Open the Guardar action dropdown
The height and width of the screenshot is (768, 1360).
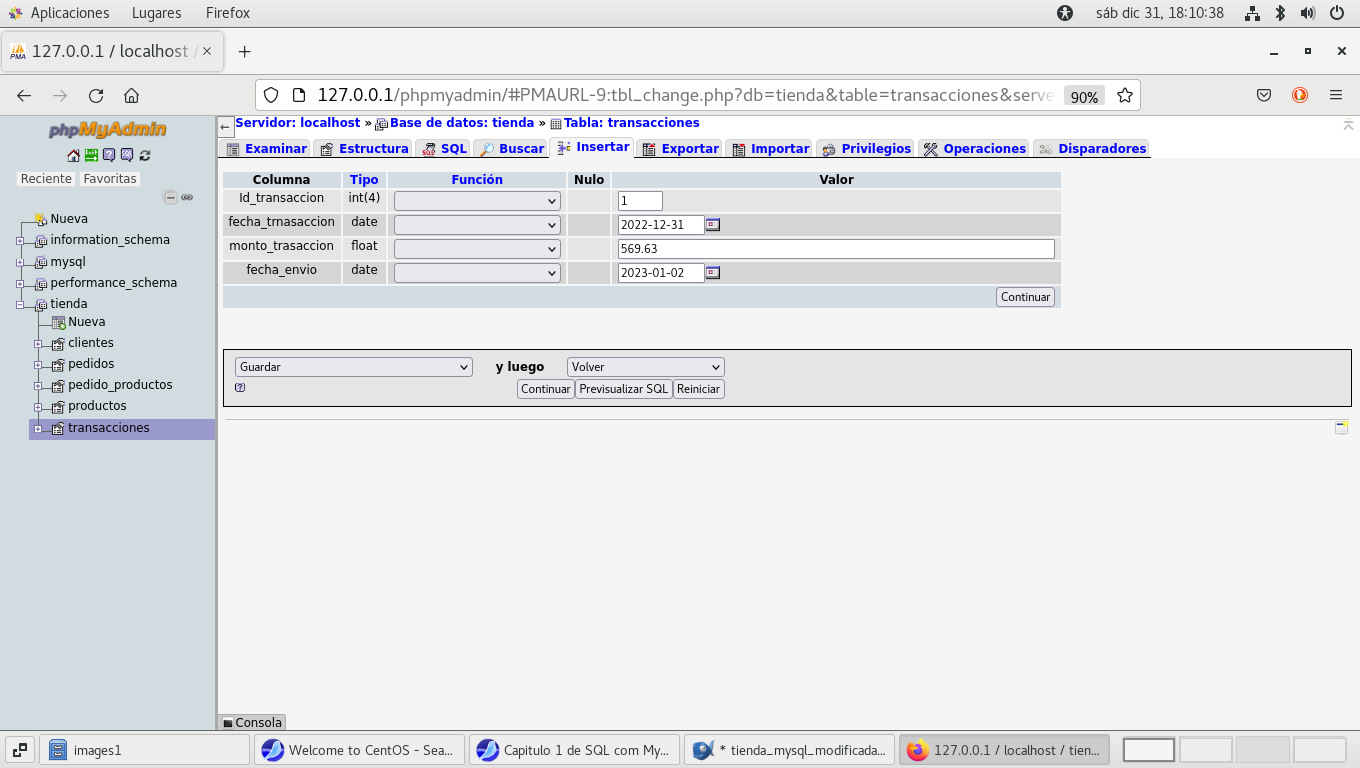353,367
